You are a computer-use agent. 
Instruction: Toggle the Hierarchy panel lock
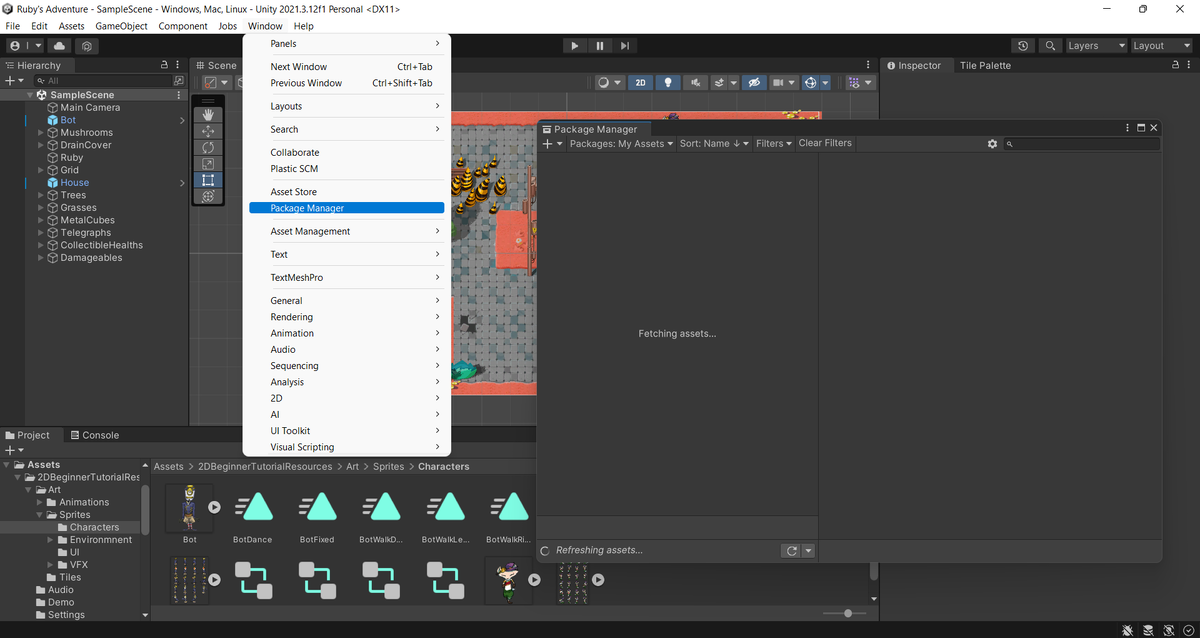pyautogui.click(x=165, y=65)
